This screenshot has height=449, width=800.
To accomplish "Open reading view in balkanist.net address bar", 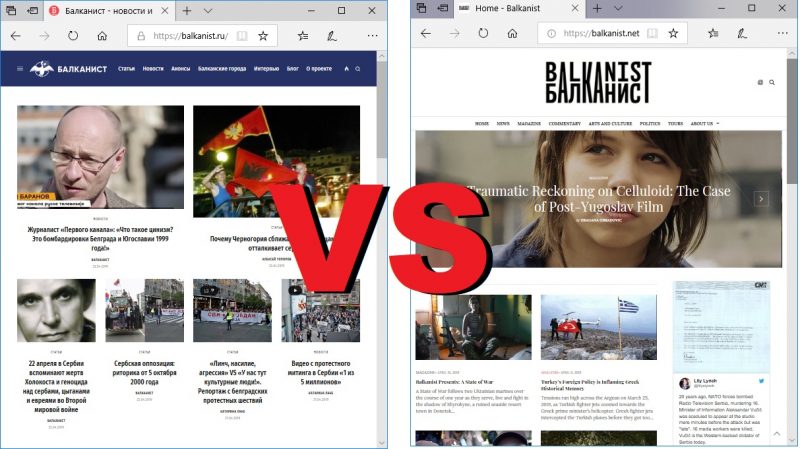I will (x=652, y=34).
